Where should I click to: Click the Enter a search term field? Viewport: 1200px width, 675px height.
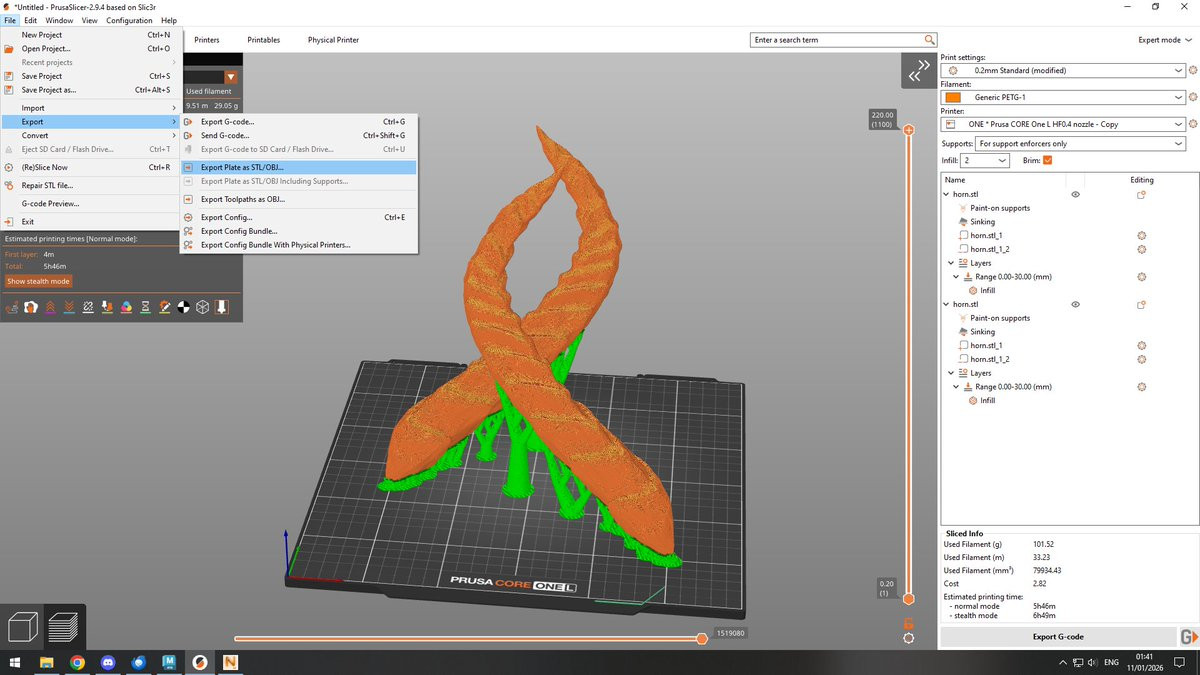click(837, 40)
